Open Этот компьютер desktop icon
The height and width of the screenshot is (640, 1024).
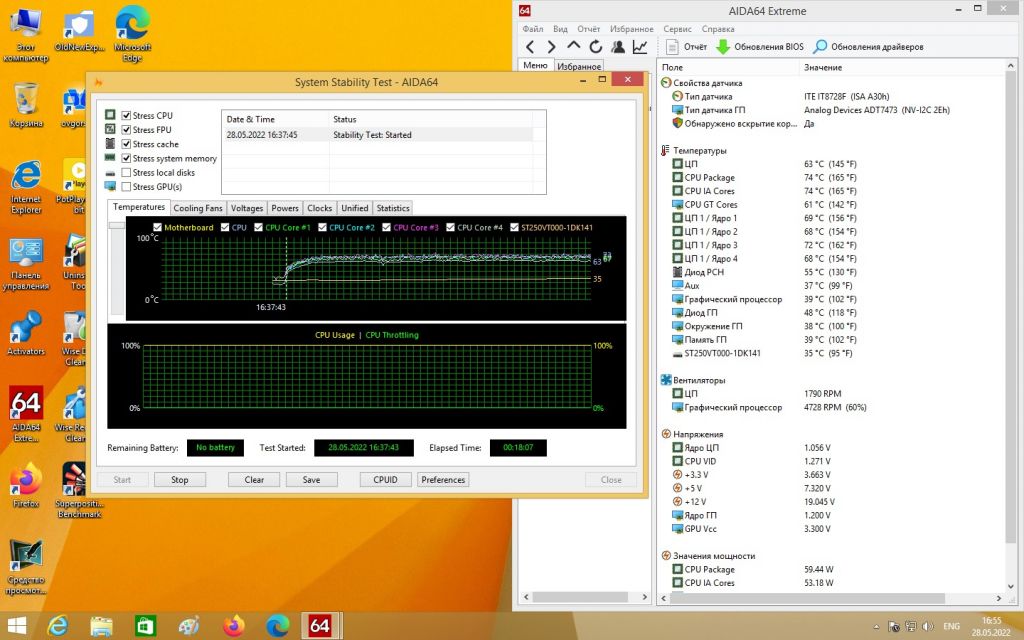coord(25,36)
